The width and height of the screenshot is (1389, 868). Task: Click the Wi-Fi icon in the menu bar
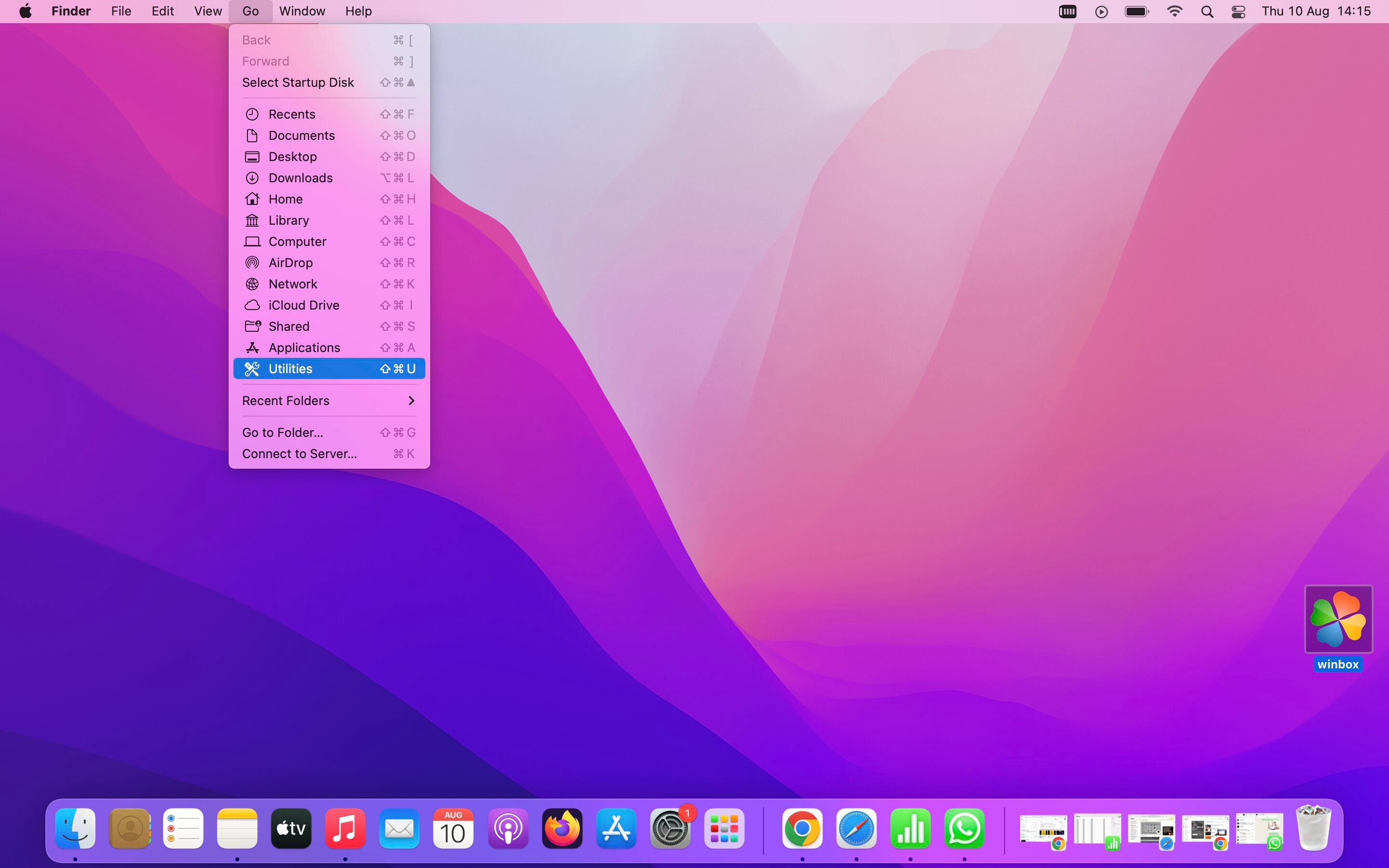(1175, 11)
